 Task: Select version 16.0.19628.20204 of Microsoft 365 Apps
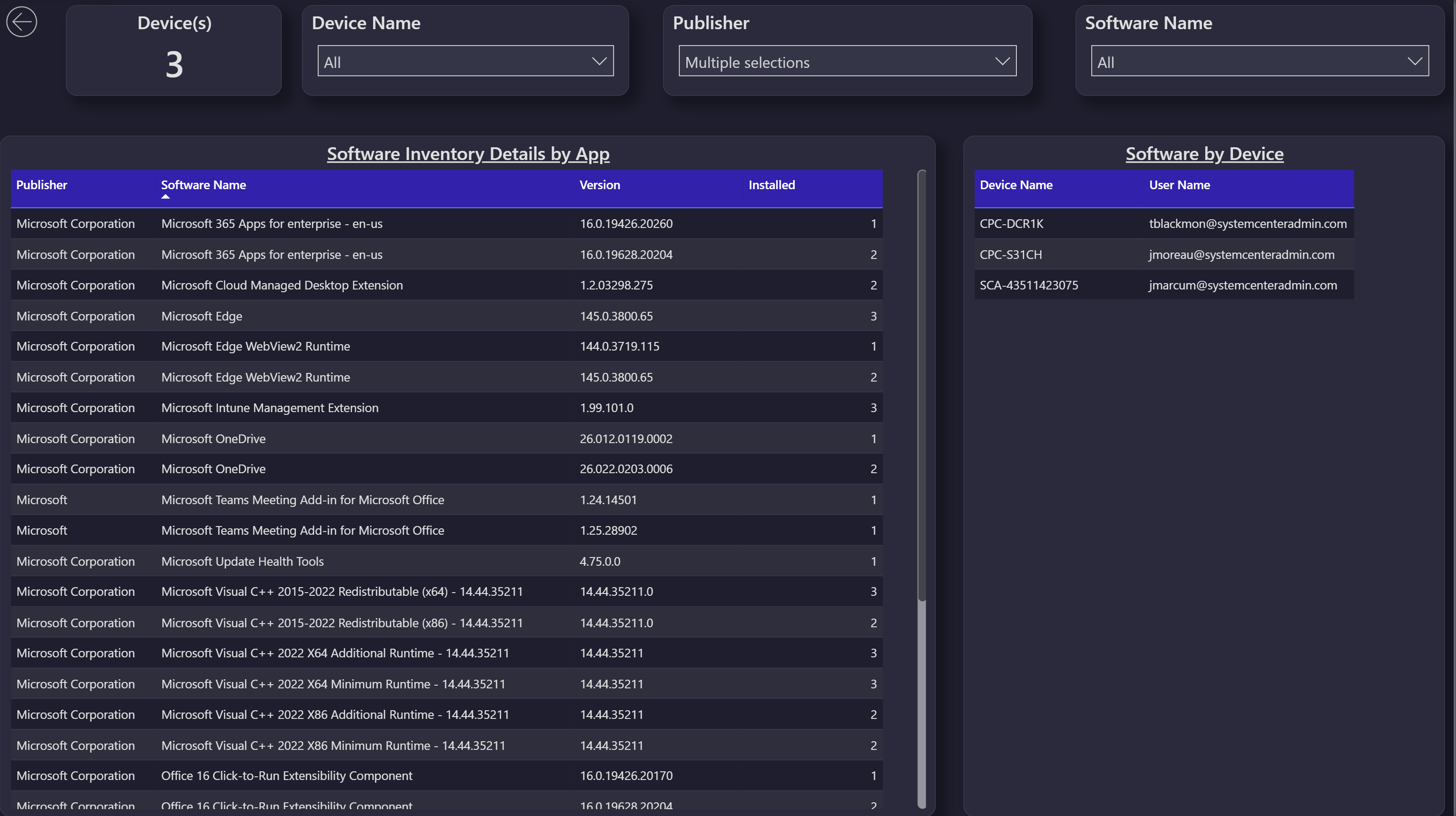tap(446, 254)
